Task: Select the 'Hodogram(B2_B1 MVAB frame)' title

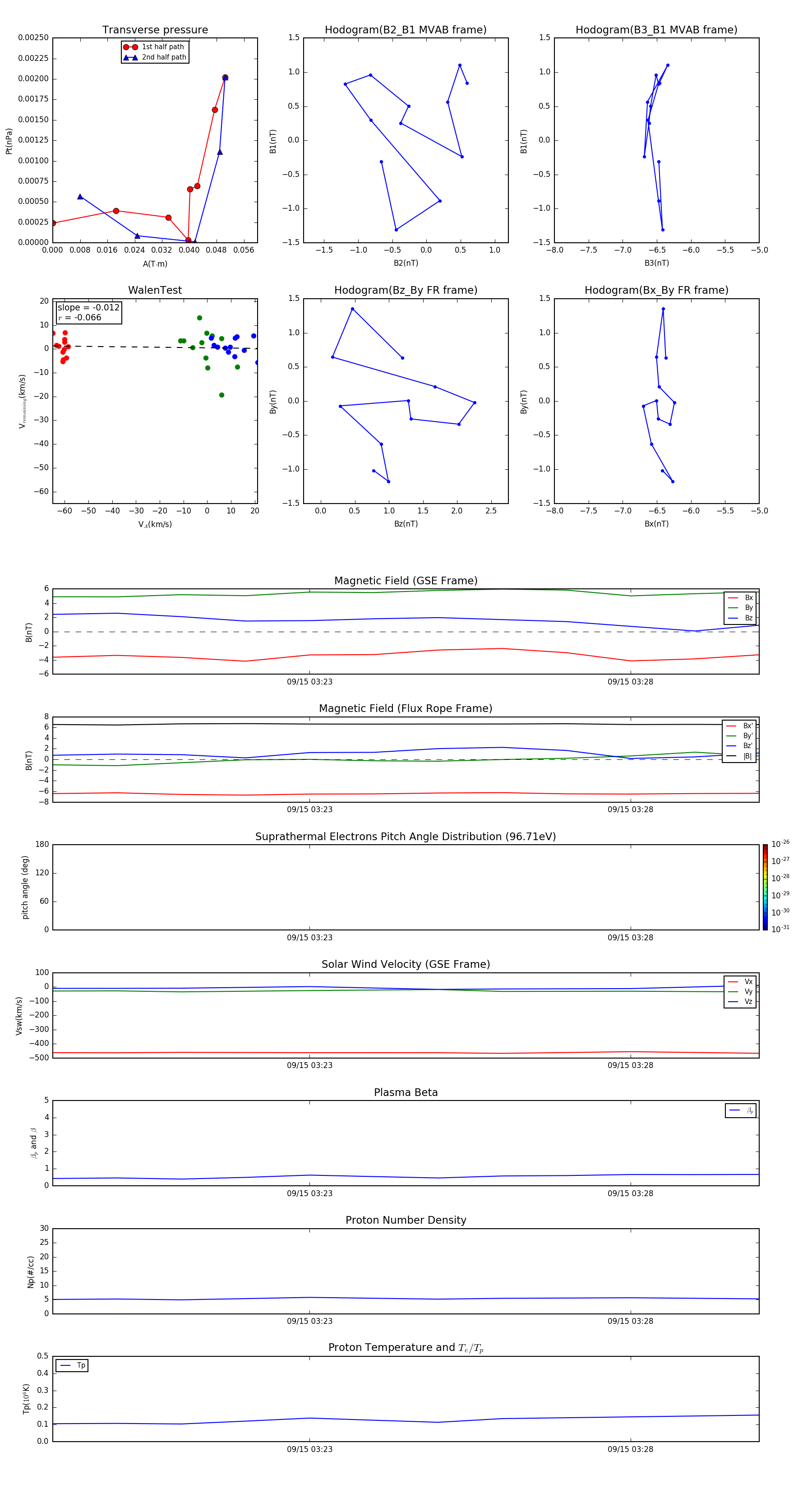Action: [x=406, y=30]
